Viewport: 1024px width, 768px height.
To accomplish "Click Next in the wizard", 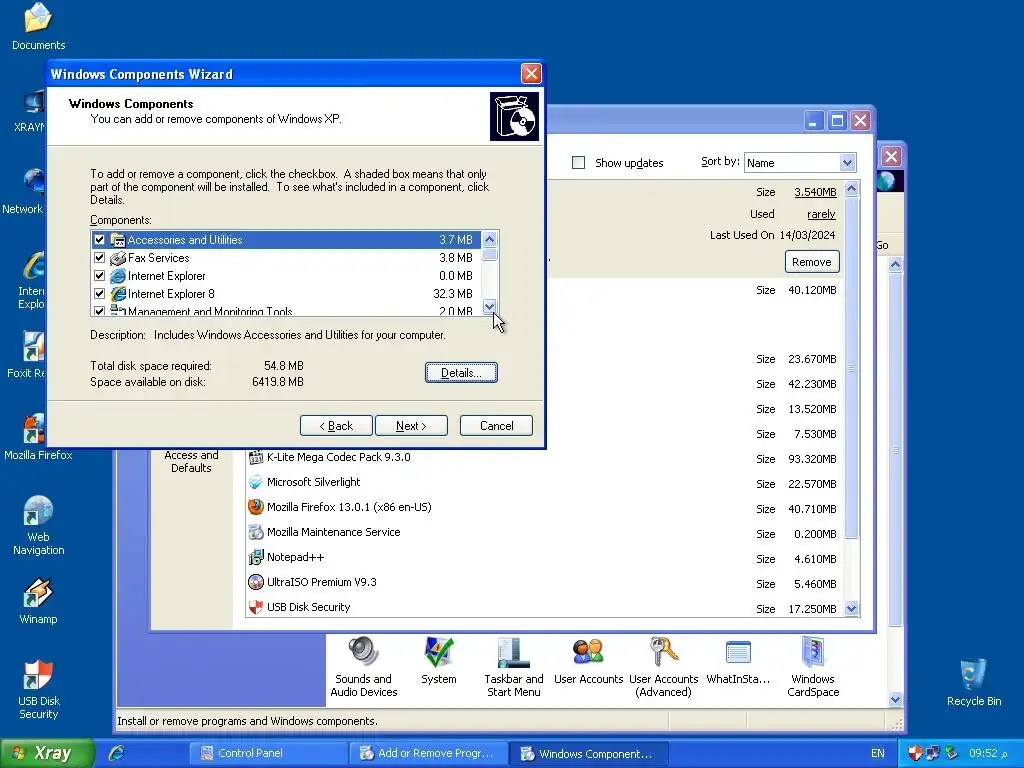I will coord(411,426).
